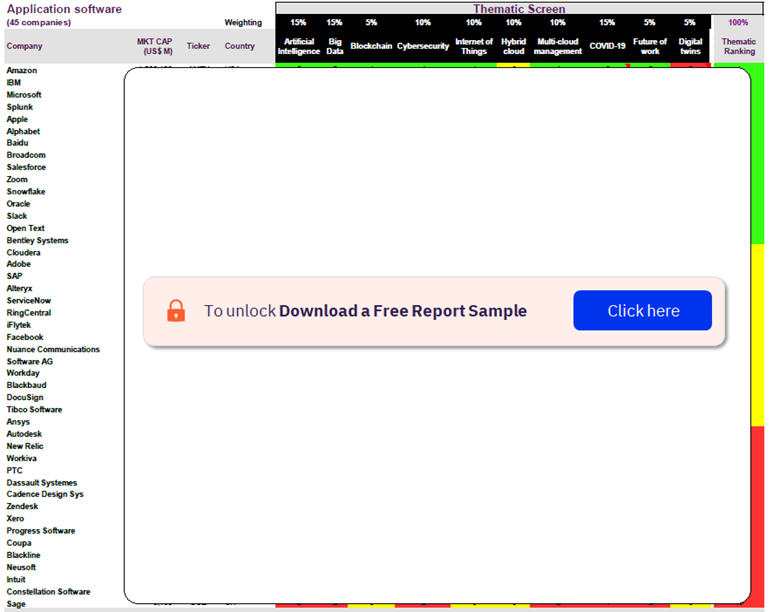Image resolution: width=780 pixels, height=612 pixels.
Task: Click the Blockchain column header
Action: tap(371, 46)
